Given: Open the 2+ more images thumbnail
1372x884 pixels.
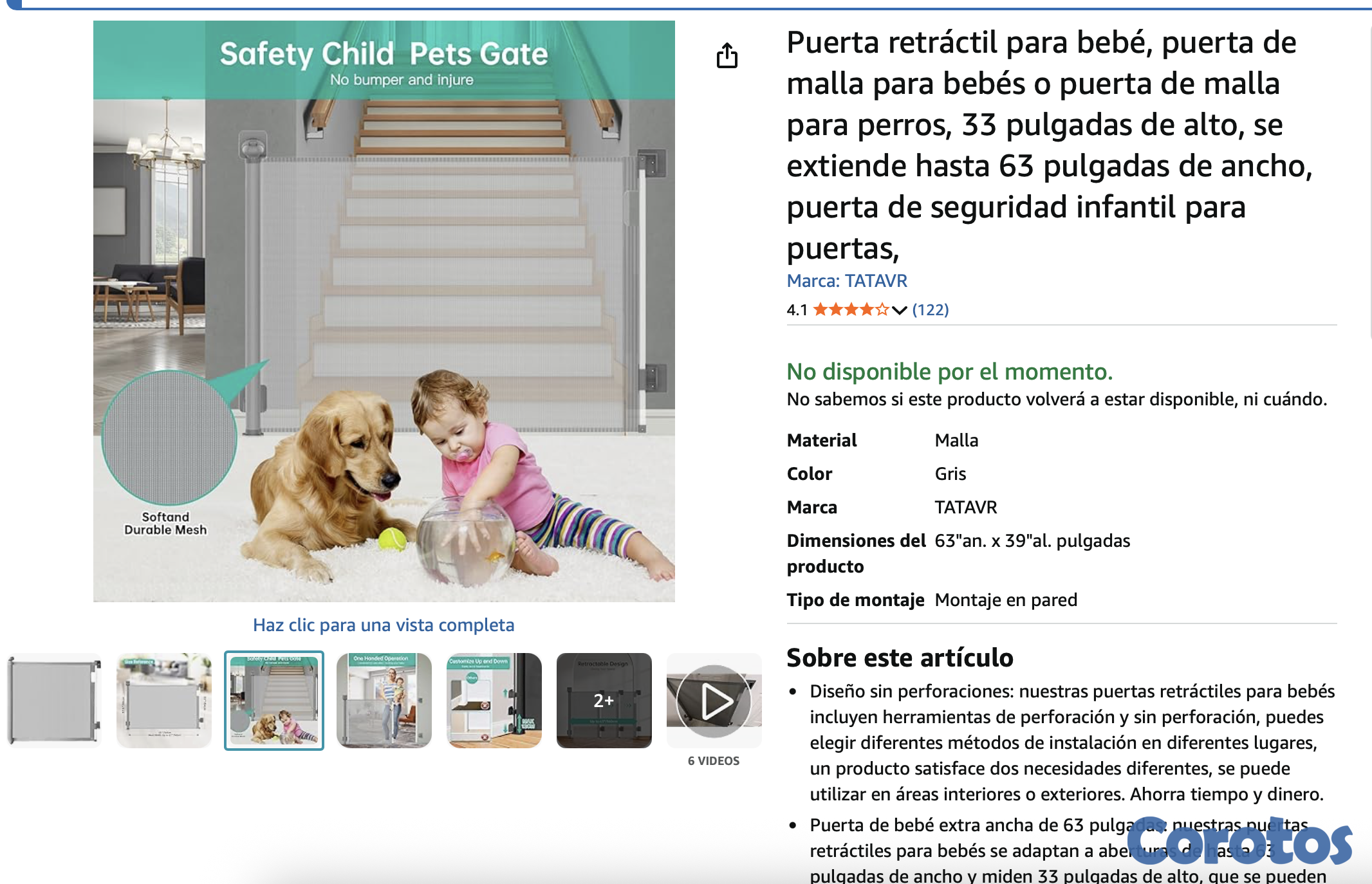Looking at the screenshot, I should [604, 701].
